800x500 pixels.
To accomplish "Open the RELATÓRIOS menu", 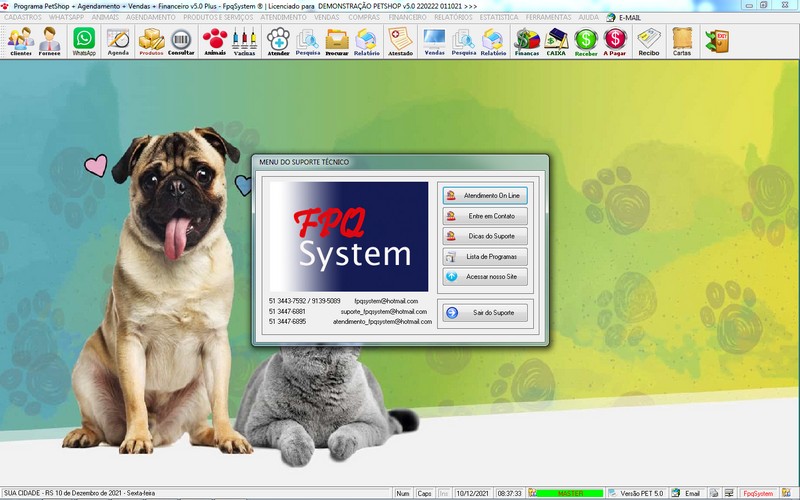I will coord(453,17).
